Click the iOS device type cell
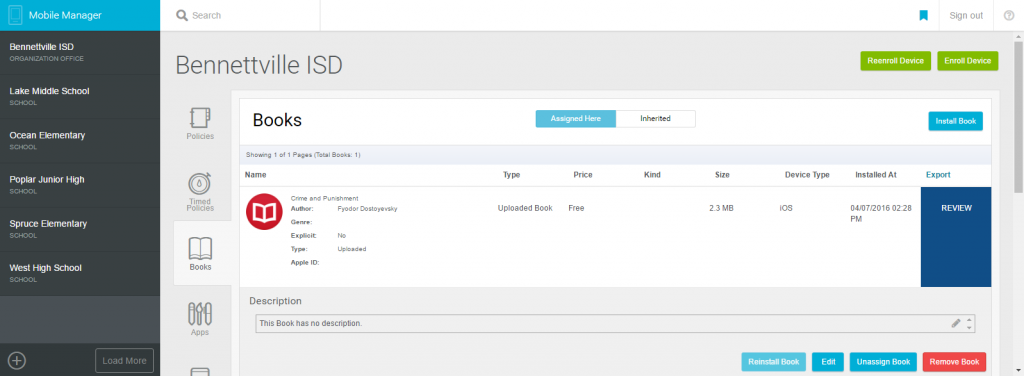 [786, 208]
